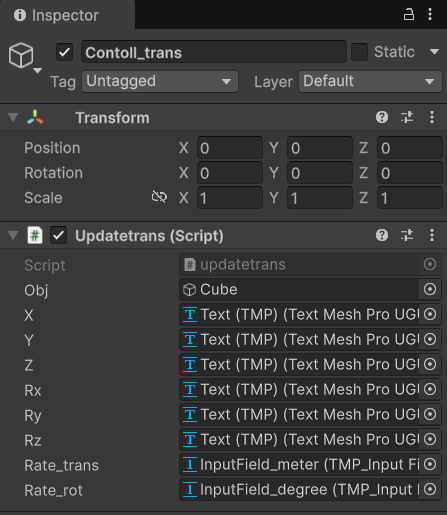This screenshot has width=447, height=515.
Task: Select the Inspector tab
Action: 57,15
